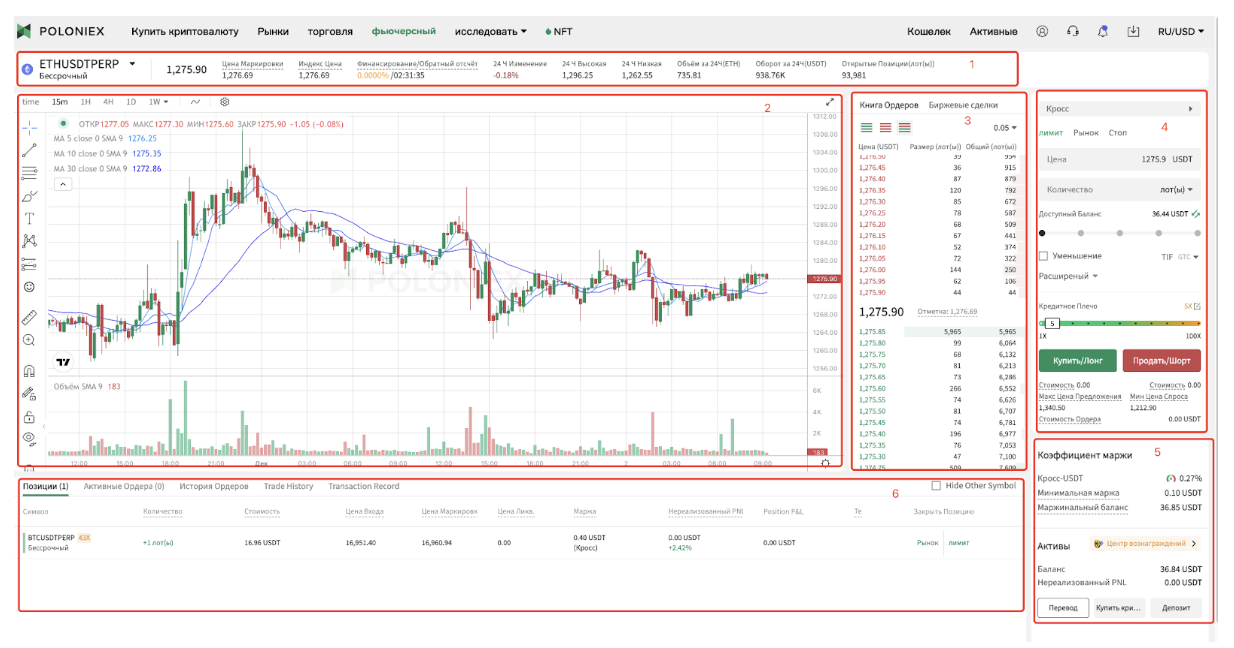Click the app download icon in header
This screenshot has height=648, width=1234.
tap(1133, 31)
